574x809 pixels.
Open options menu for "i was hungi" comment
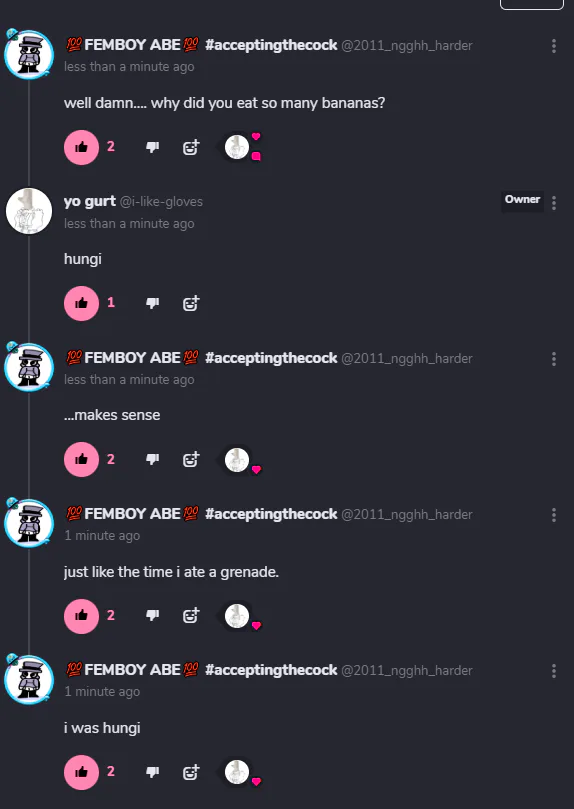(x=554, y=671)
